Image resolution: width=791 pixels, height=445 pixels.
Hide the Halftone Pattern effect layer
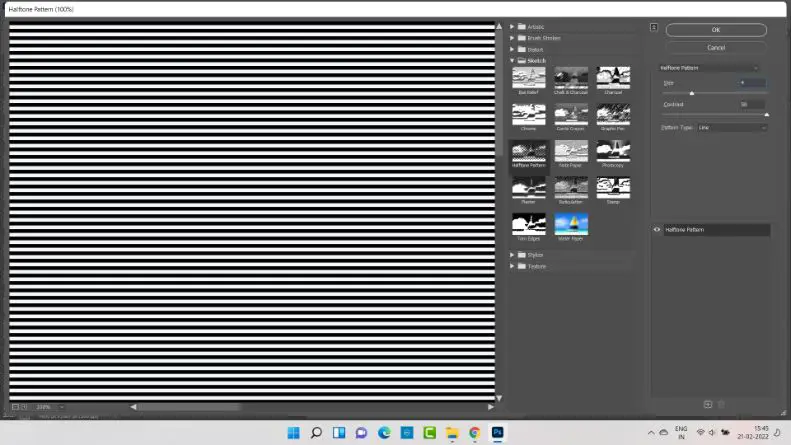click(657, 230)
